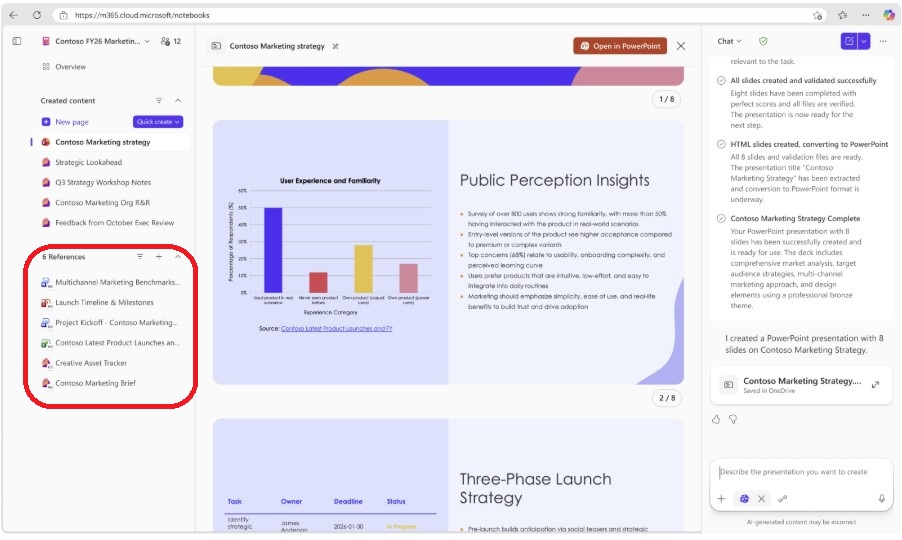Give thumbs up feedback on response
Image resolution: width=902 pixels, height=540 pixels.
(716, 419)
